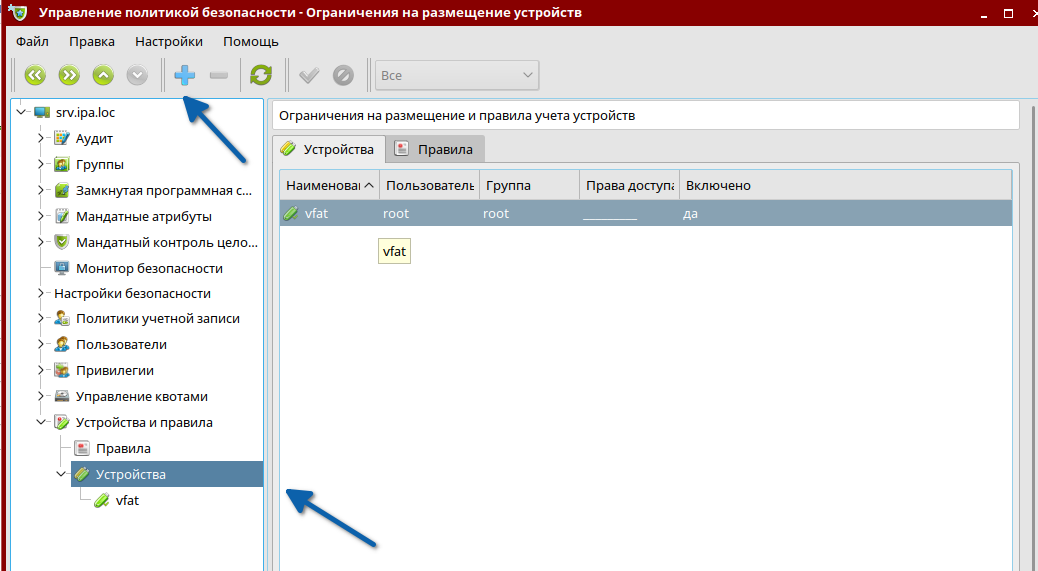The height and width of the screenshot is (571, 1038).
Task: Open the 'Все' filter dropdown
Action: 457,75
